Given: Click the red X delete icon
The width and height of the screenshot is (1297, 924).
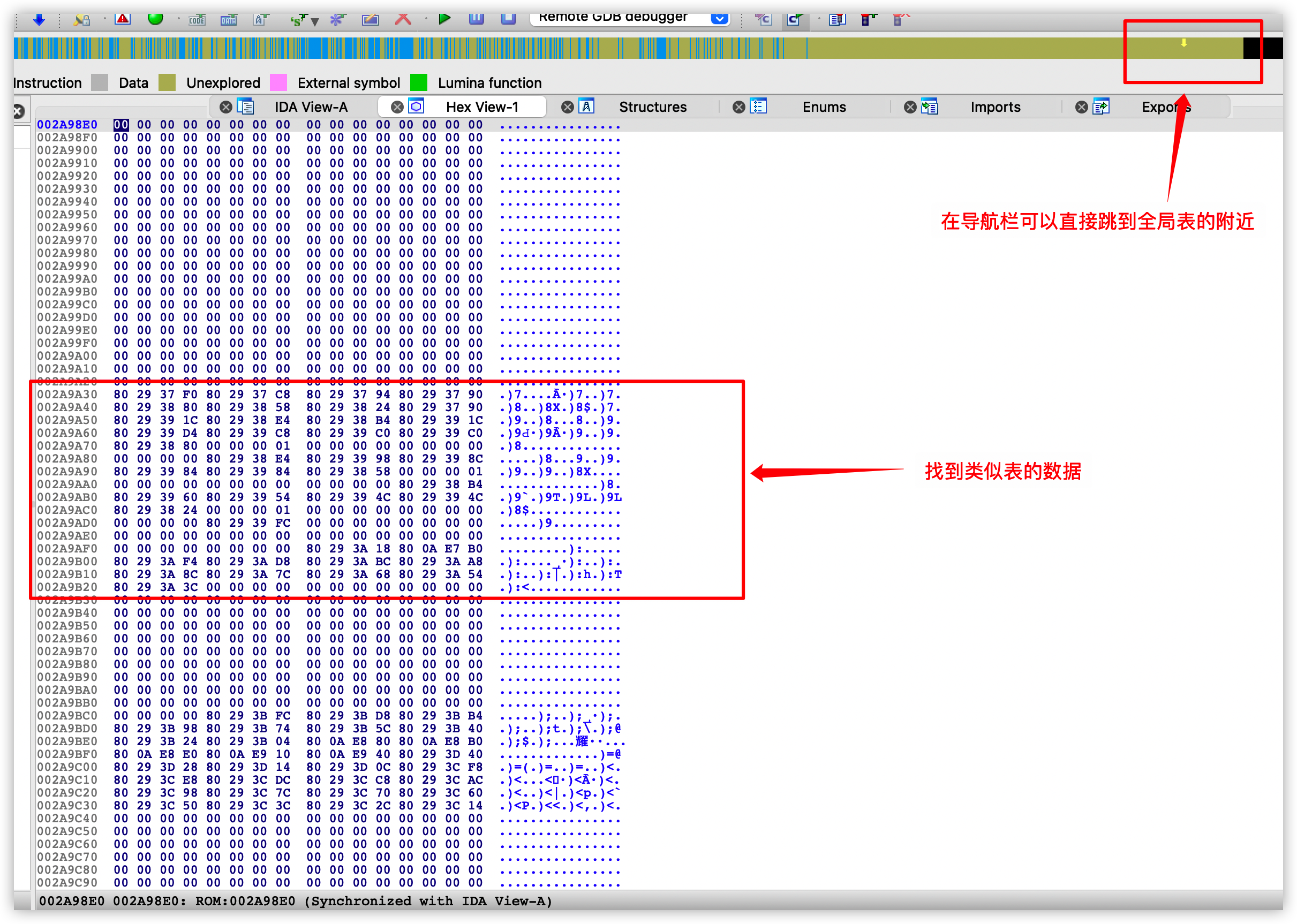Looking at the screenshot, I should click(403, 19).
